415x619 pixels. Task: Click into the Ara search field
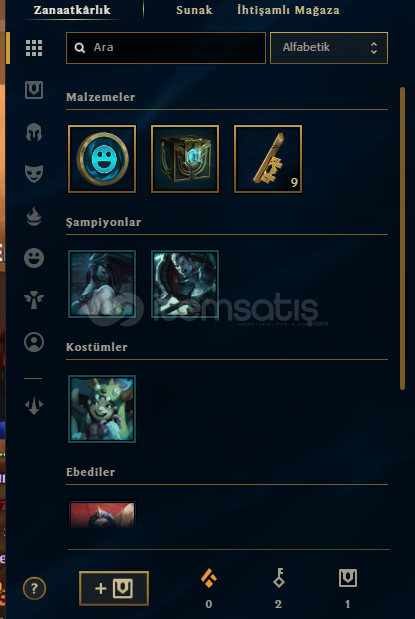coord(166,48)
